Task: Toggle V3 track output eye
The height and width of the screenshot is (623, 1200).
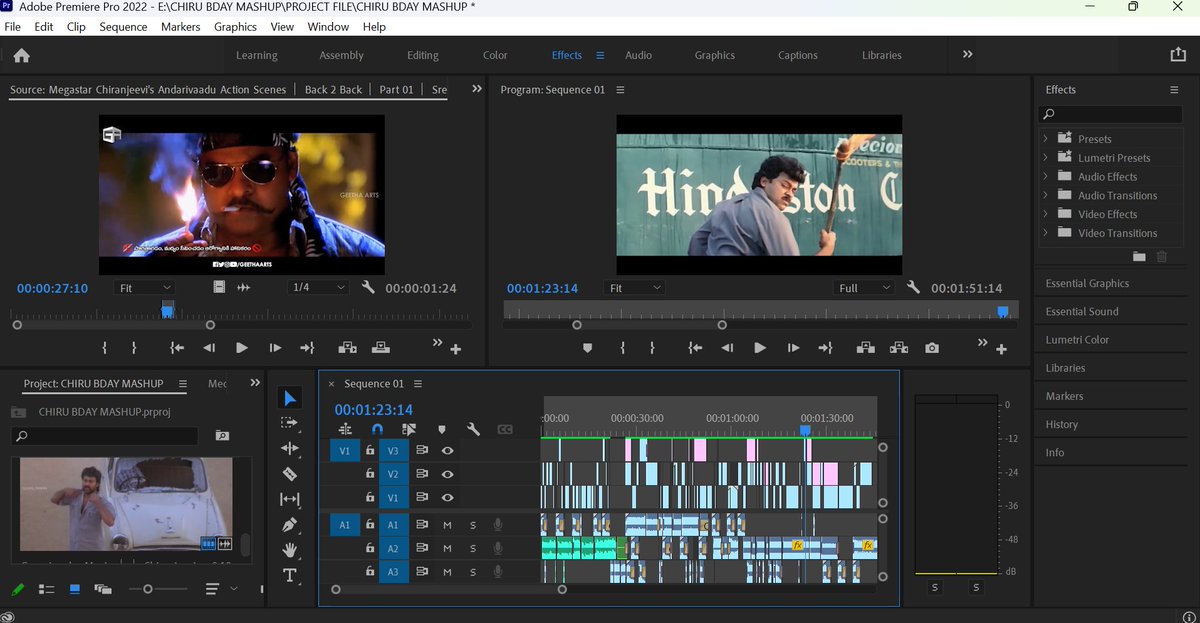Action: [447, 451]
